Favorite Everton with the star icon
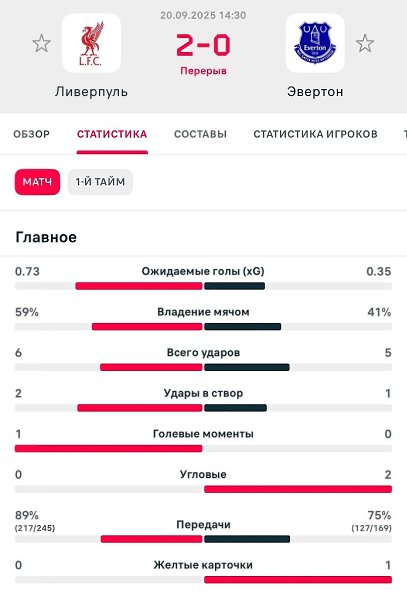The image size is (407, 600). pos(365,43)
